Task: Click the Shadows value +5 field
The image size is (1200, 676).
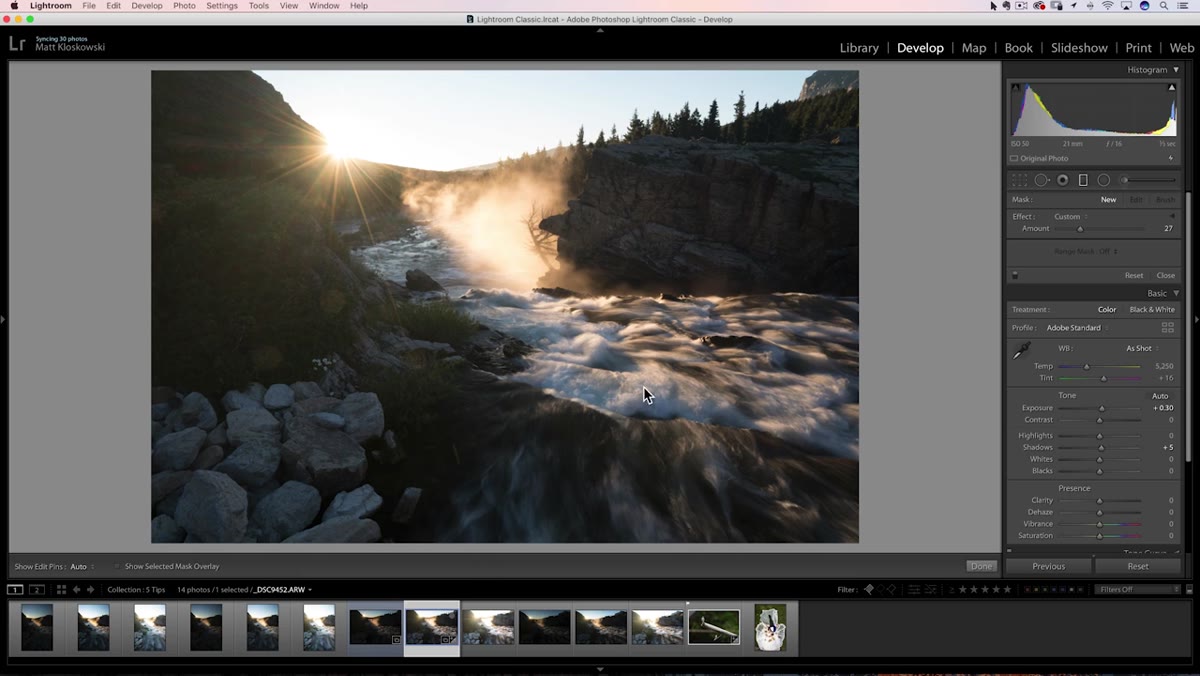Action: [x=1166, y=448]
